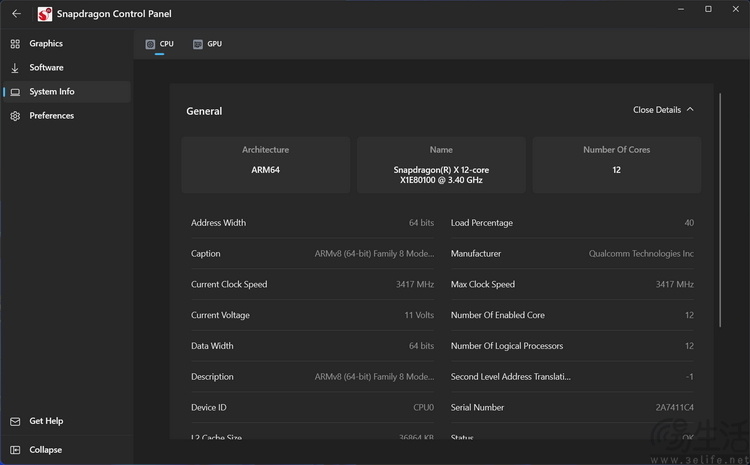Click the CPU chip icon in tab
Image resolution: width=750 pixels, height=465 pixels.
tap(150, 44)
